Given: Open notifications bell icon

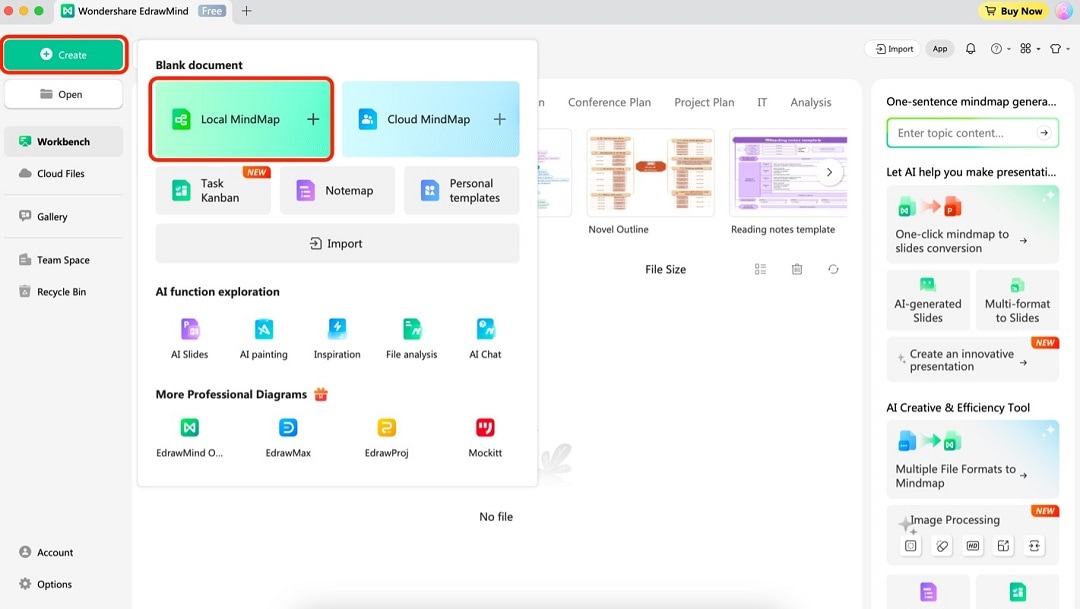Looking at the screenshot, I should click(970, 48).
